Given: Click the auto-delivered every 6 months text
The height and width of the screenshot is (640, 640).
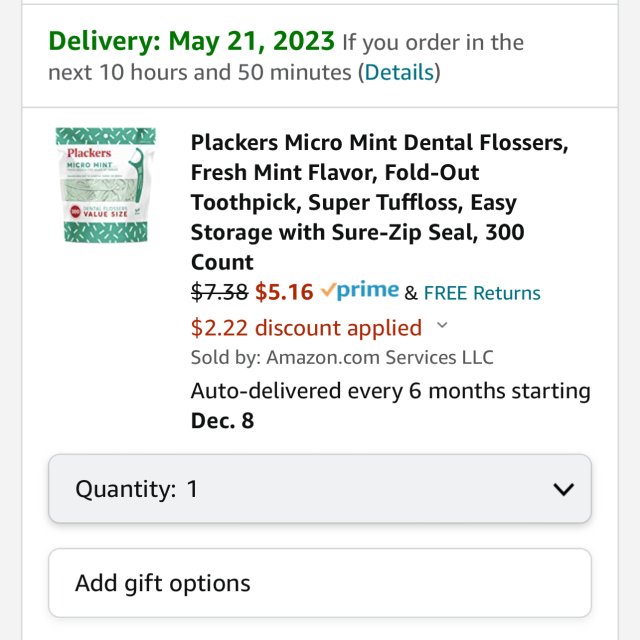Looking at the screenshot, I should [390, 390].
